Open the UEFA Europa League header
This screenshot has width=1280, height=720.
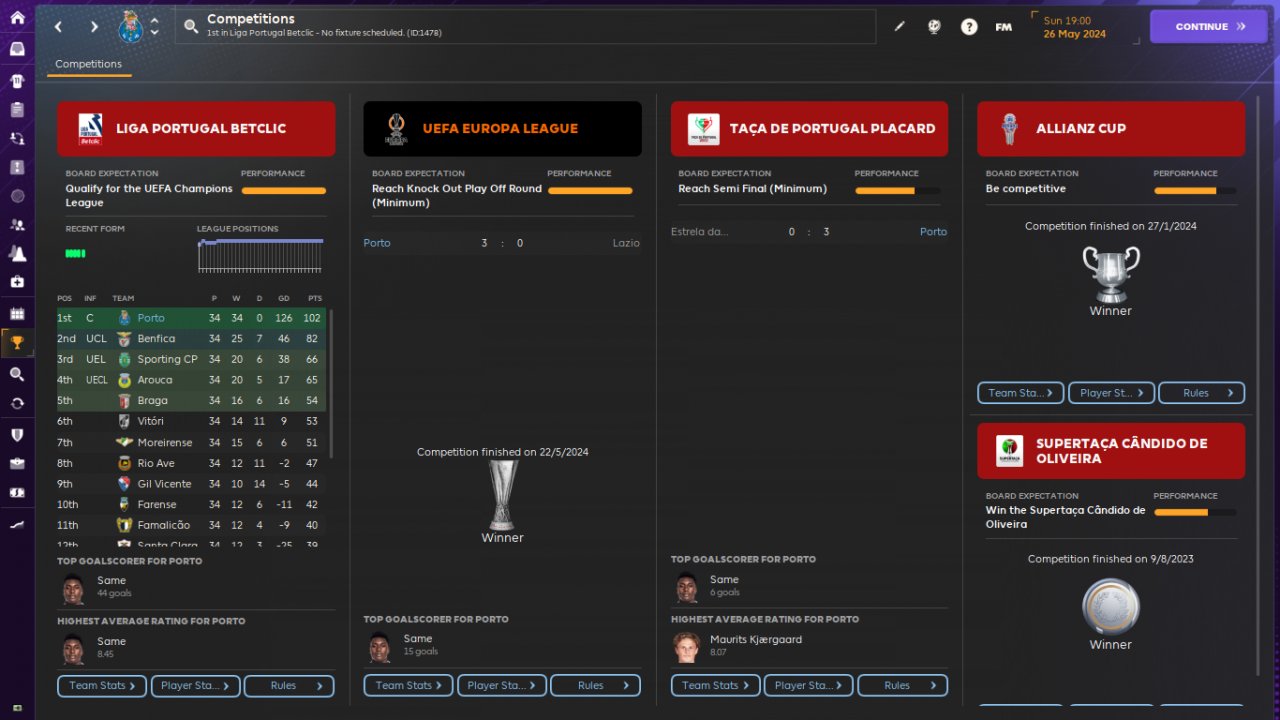tap(502, 129)
